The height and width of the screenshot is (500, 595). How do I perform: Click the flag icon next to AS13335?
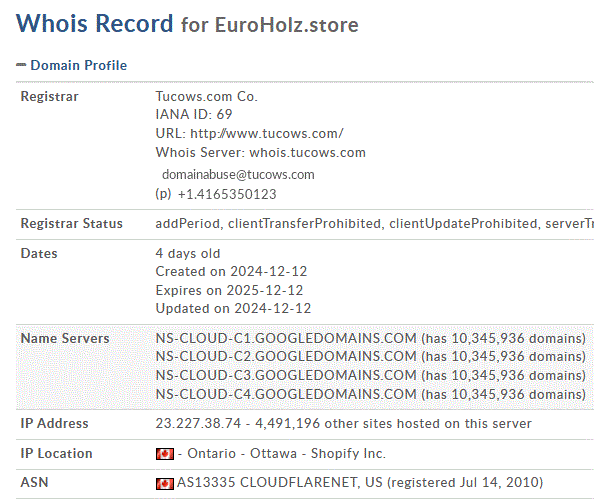point(165,483)
